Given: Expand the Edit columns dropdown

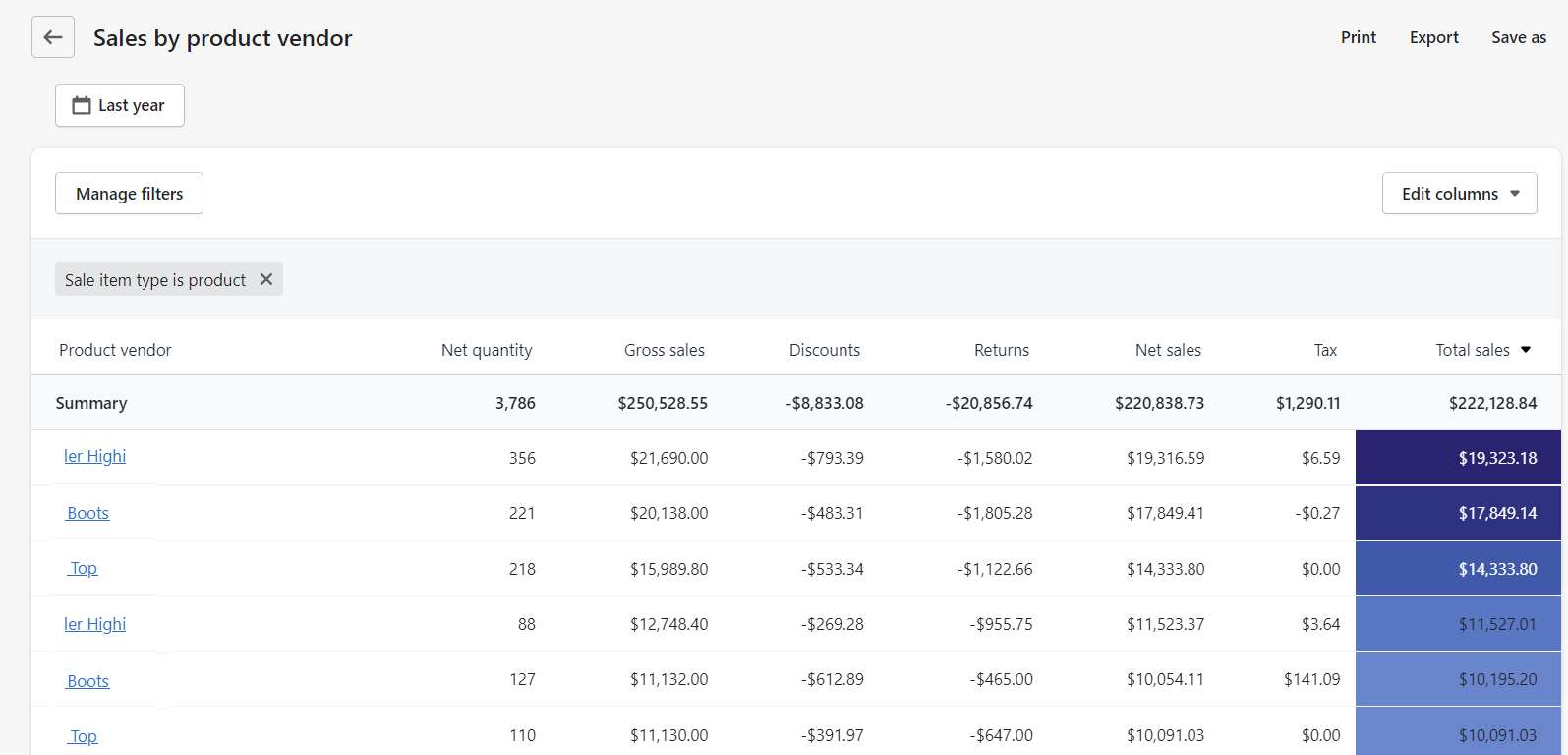Looking at the screenshot, I should click(1460, 194).
